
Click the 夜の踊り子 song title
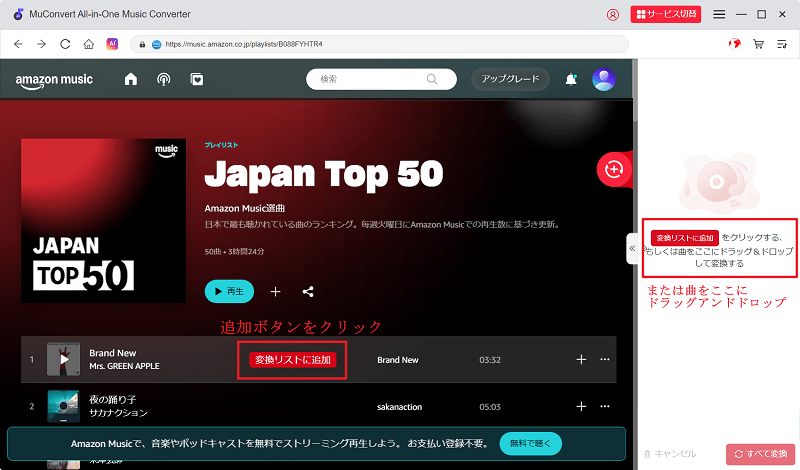(x=113, y=400)
